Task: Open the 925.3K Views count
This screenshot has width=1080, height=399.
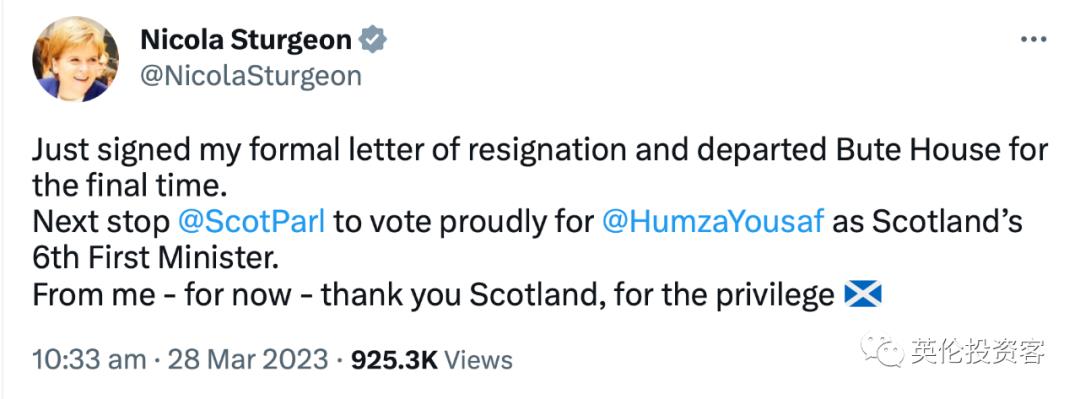Action: pos(432,360)
